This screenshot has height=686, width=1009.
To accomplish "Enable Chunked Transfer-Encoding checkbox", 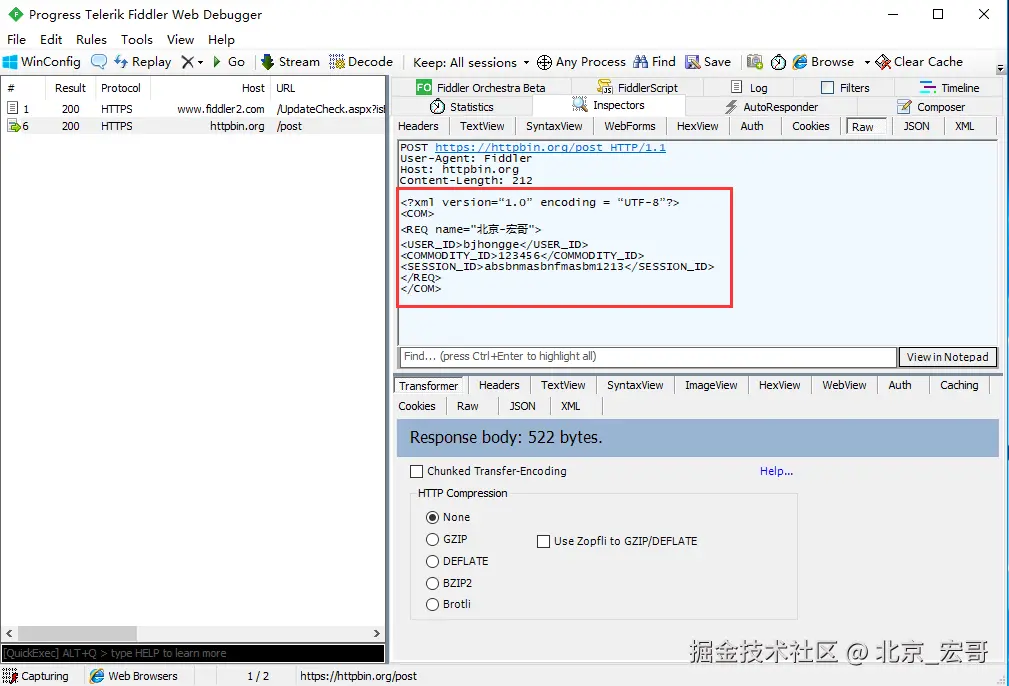I will tap(416, 472).
